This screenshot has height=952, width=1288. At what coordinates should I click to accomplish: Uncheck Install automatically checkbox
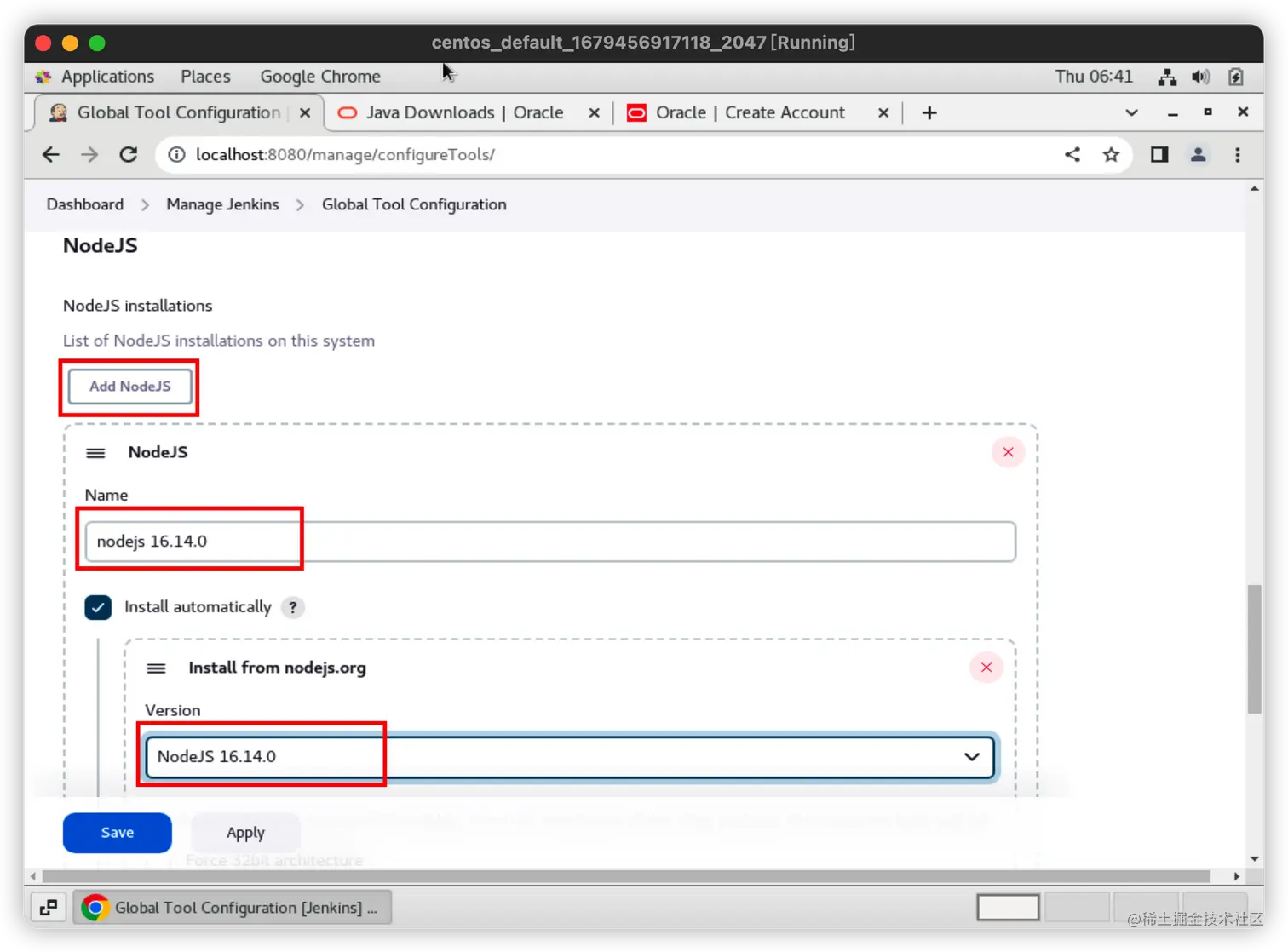[x=98, y=607]
